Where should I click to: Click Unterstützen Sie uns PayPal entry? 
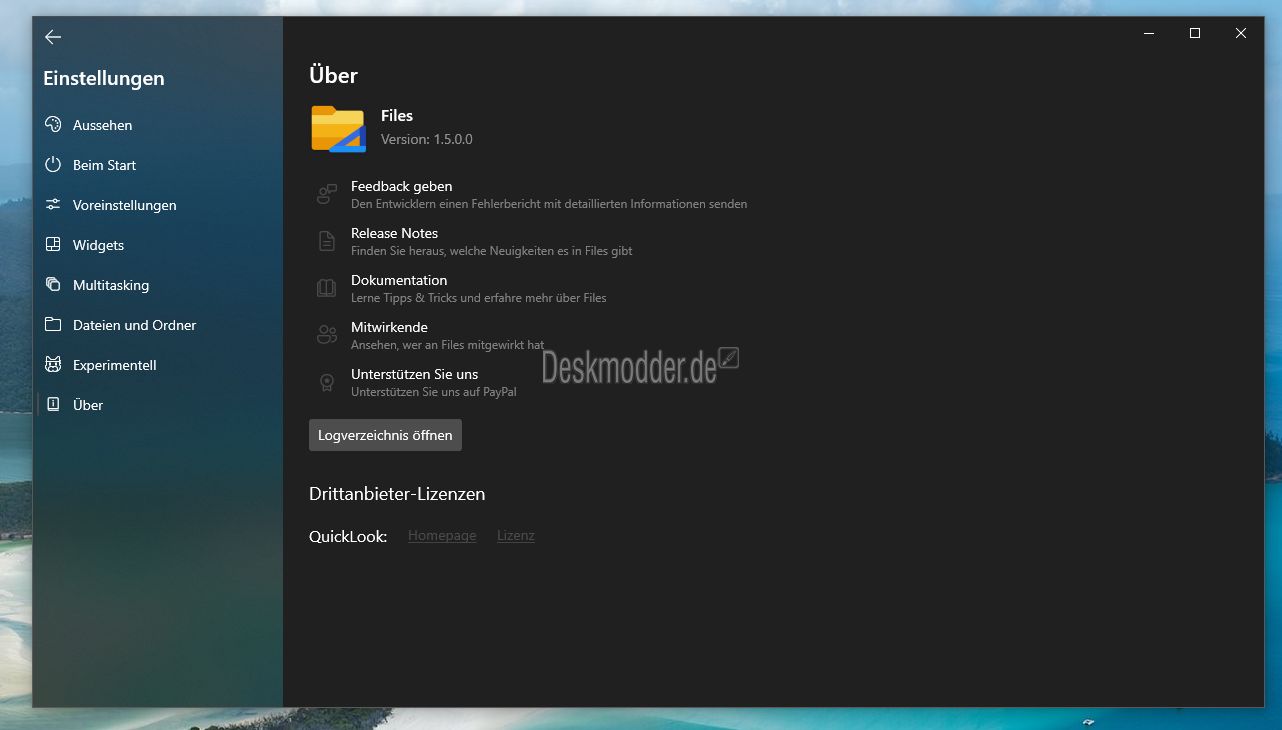pyautogui.click(x=416, y=382)
